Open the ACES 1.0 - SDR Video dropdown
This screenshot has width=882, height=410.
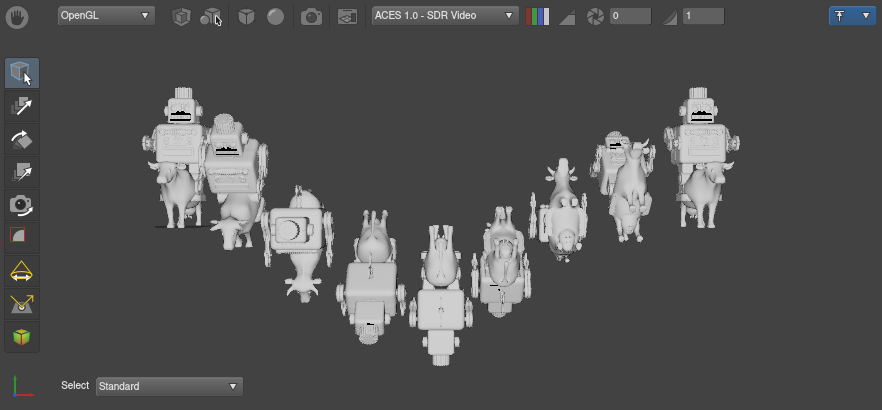coord(444,16)
